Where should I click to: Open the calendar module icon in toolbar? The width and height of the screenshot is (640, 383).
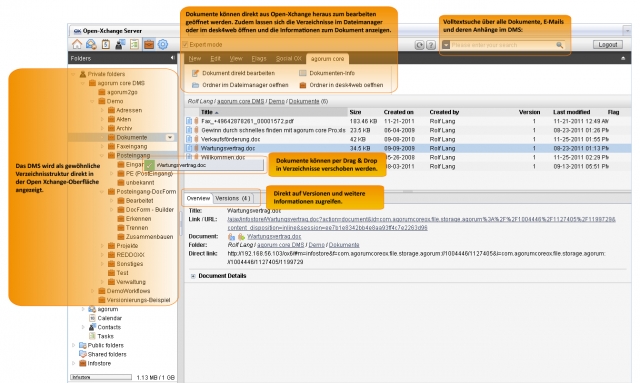(x=106, y=44)
